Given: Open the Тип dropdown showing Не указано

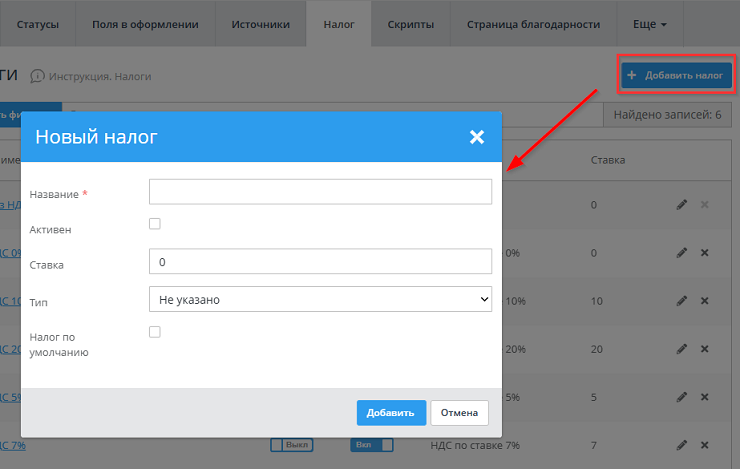Looking at the screenshot, I should (x=320, y=299).
